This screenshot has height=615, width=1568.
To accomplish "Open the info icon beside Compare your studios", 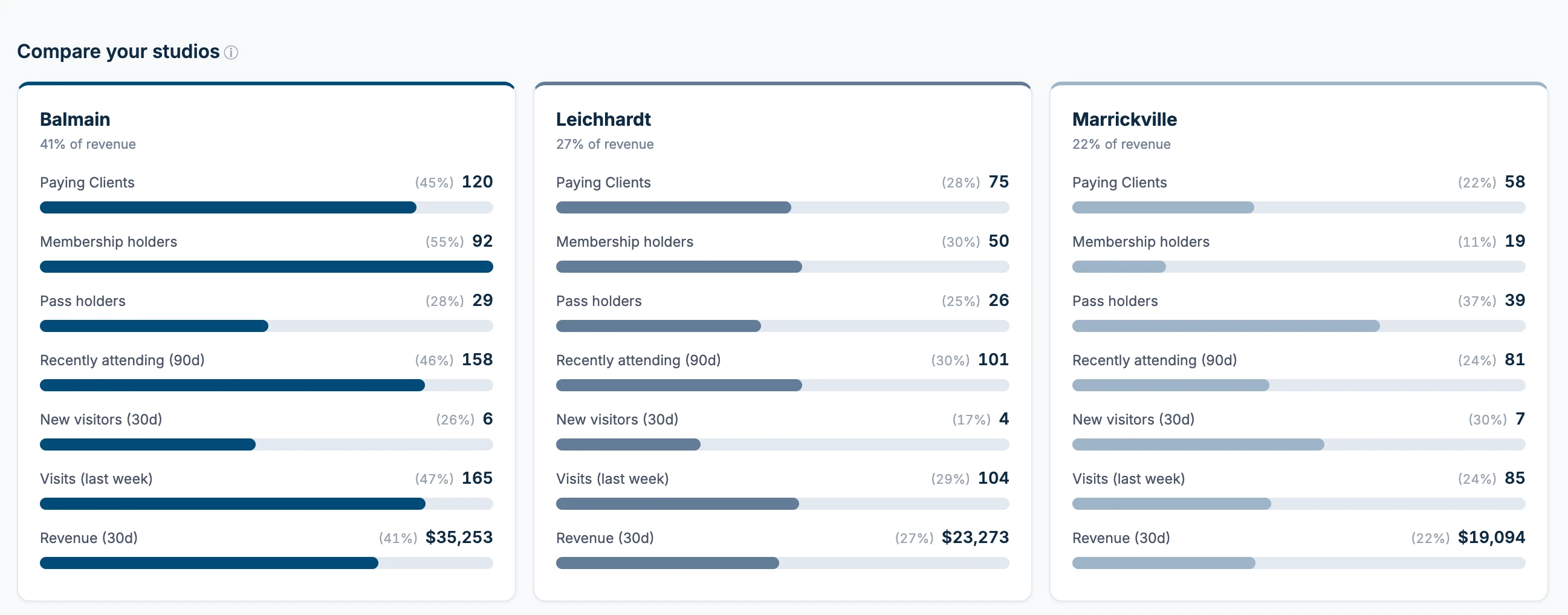I will (x=231, y=53).
